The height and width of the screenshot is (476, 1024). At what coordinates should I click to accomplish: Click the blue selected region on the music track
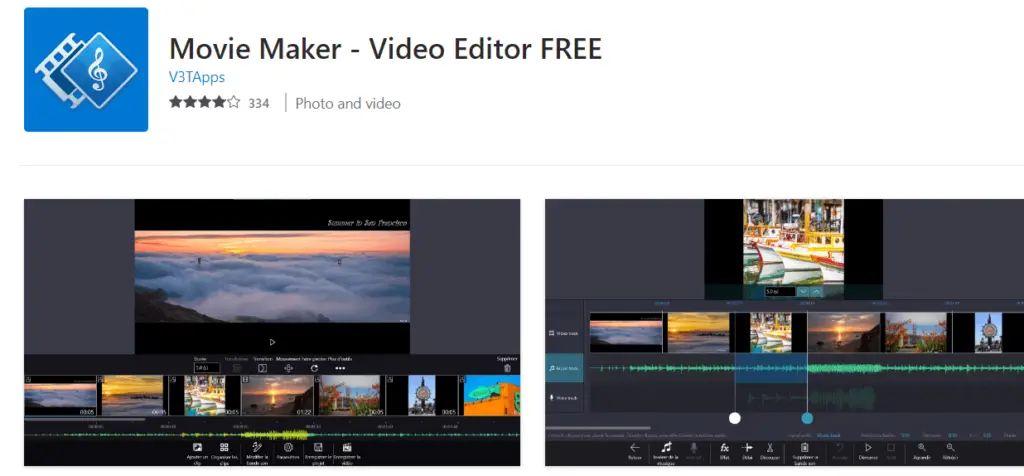click(x=771, y=369)
